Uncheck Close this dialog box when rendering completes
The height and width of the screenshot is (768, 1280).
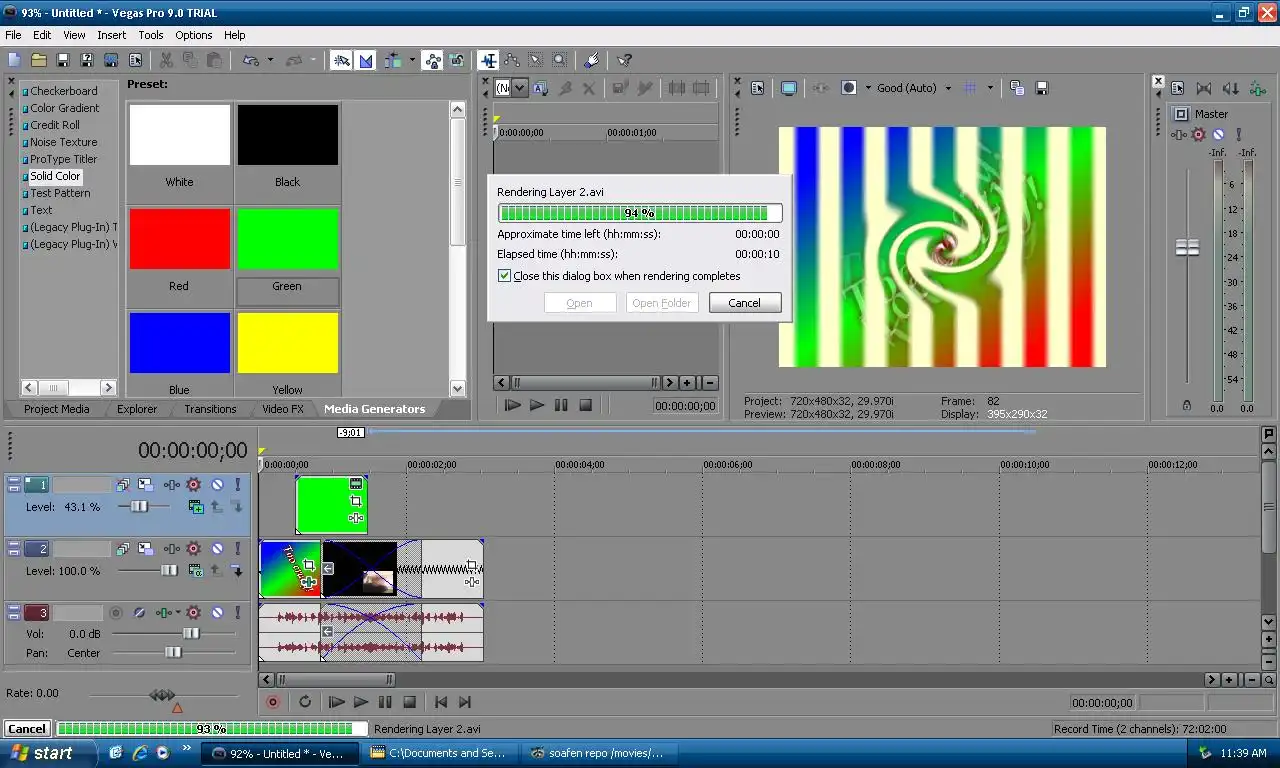(x=505, y=276)
